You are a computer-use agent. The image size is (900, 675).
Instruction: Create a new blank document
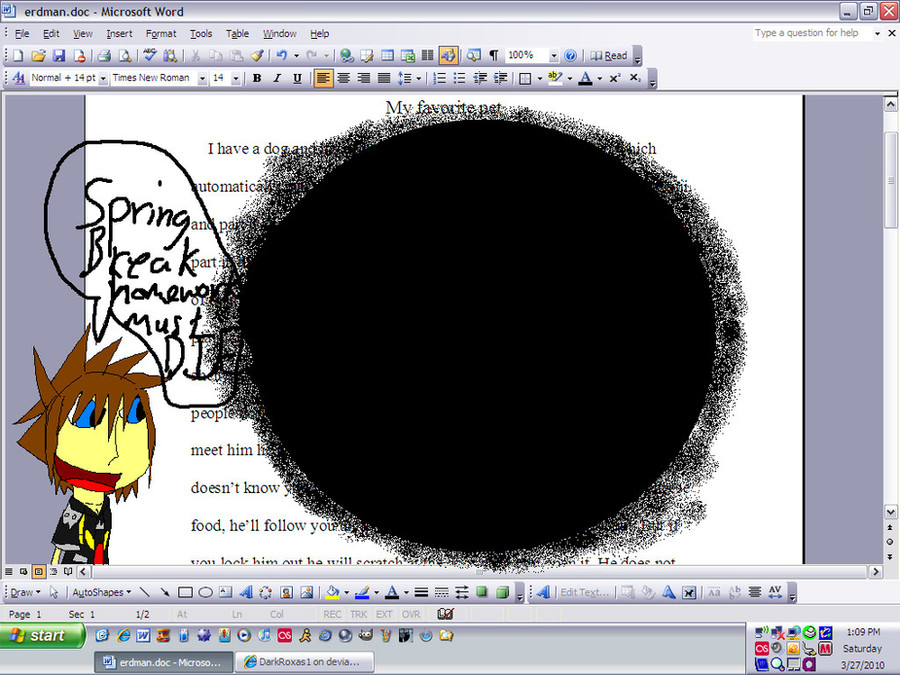[18, 56]
